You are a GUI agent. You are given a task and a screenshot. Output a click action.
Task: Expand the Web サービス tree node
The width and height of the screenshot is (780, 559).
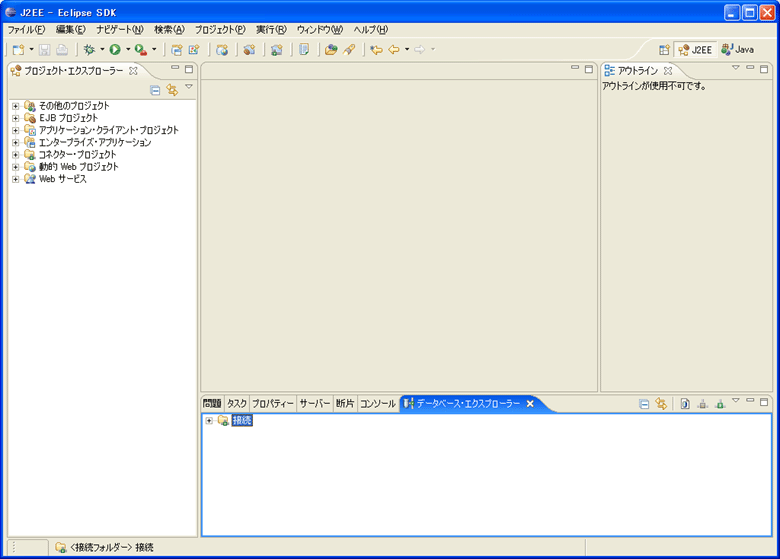(x=15, y=179)
